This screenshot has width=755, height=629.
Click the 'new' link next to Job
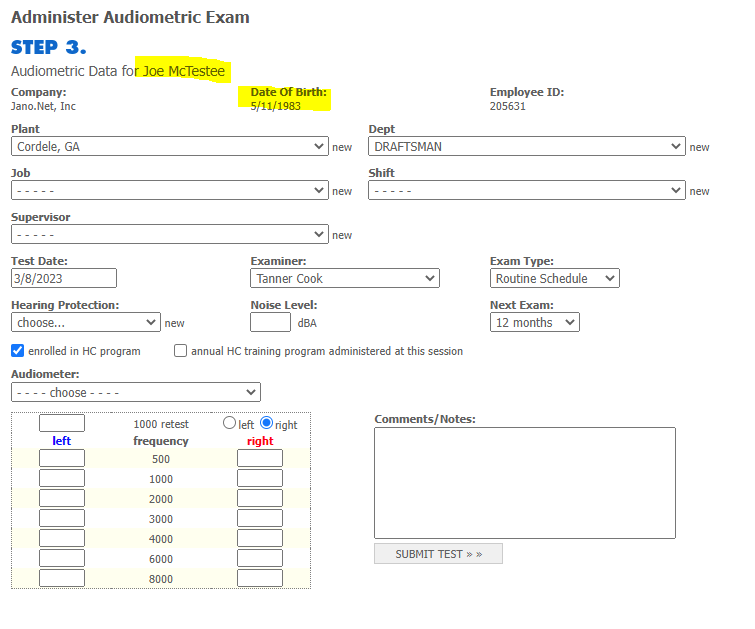pos(342,191)
